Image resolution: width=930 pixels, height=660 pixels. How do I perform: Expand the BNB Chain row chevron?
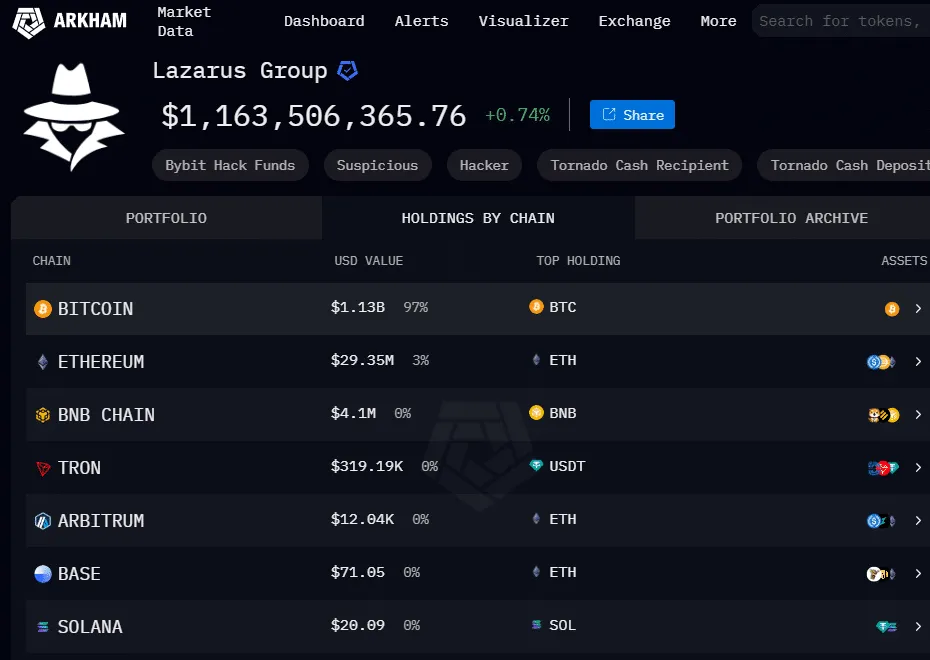click(x=918, y=415)
